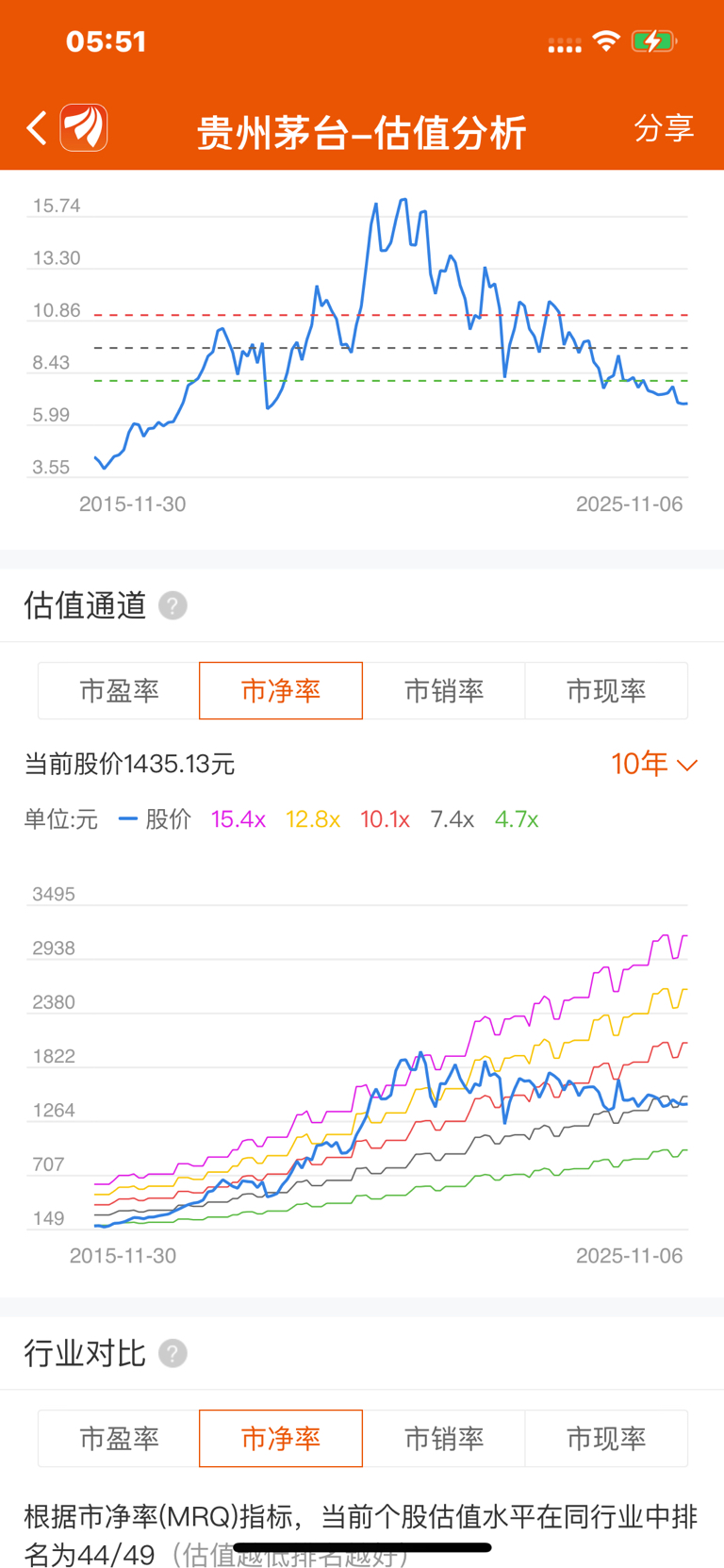Open help icon next to 行业对比
Viewport: 724px width, 1568px height.
[173, 1353]
